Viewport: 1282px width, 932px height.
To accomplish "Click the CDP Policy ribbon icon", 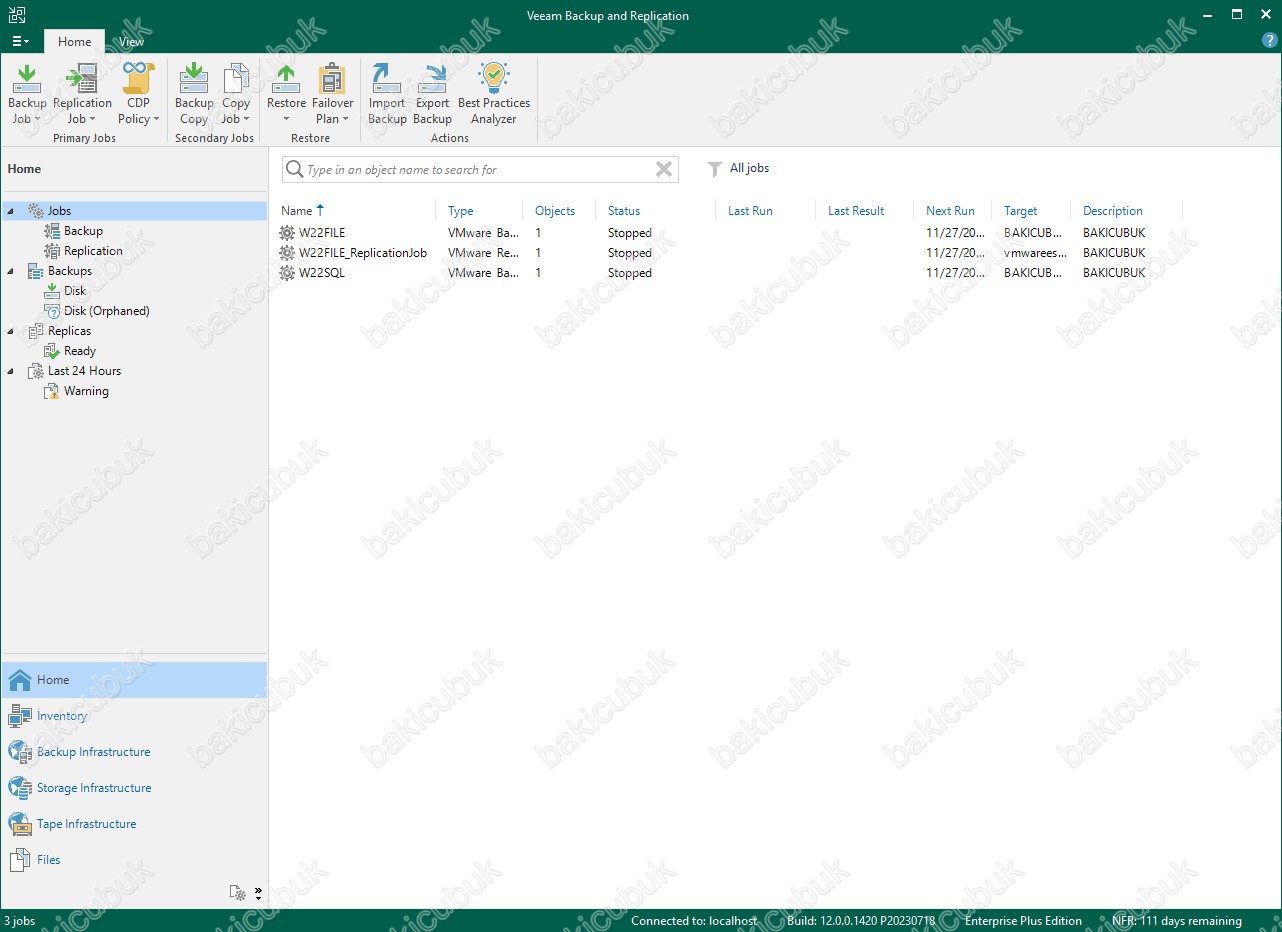I will click(x=138, y=78).
